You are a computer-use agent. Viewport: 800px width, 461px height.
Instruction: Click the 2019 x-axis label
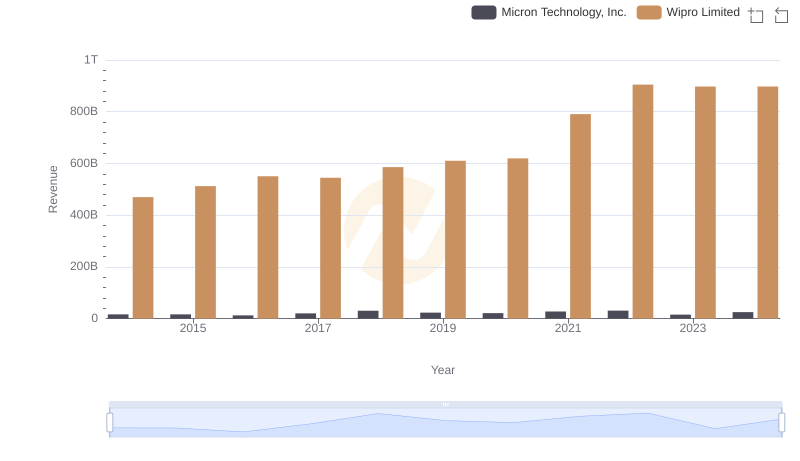[x=443, y=328]
